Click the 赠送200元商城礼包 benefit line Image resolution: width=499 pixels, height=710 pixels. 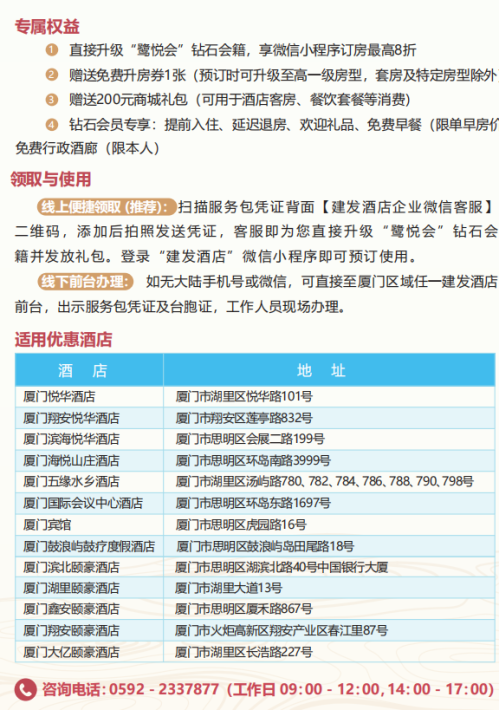point(240,99)
